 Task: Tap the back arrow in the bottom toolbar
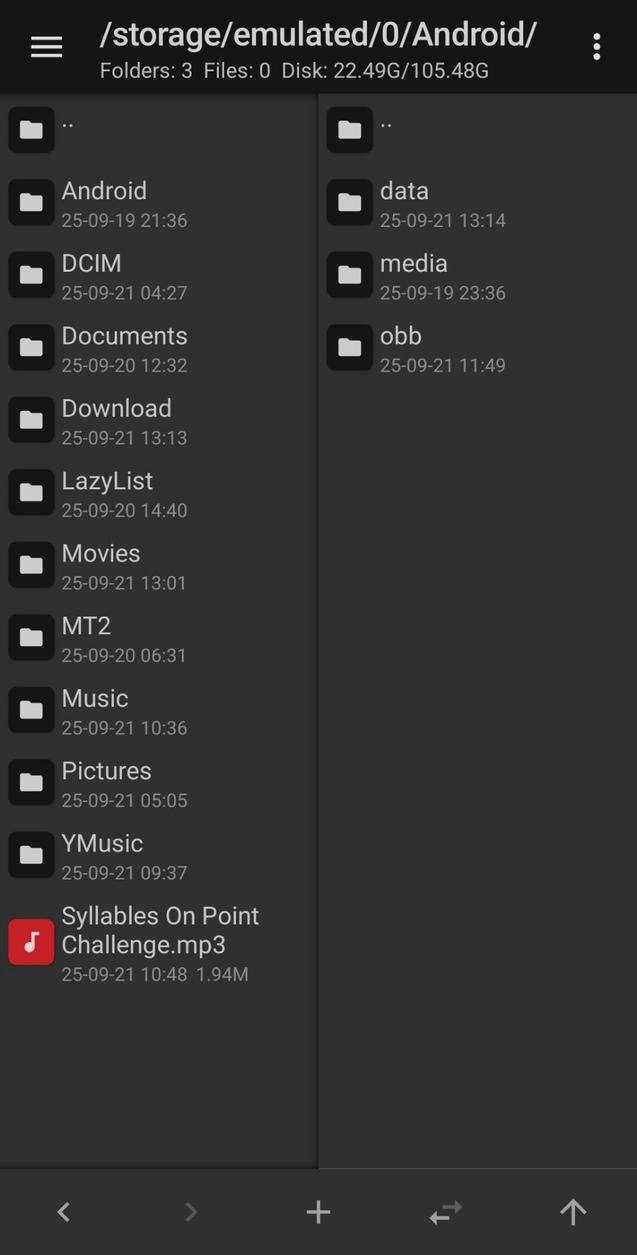63,1211
